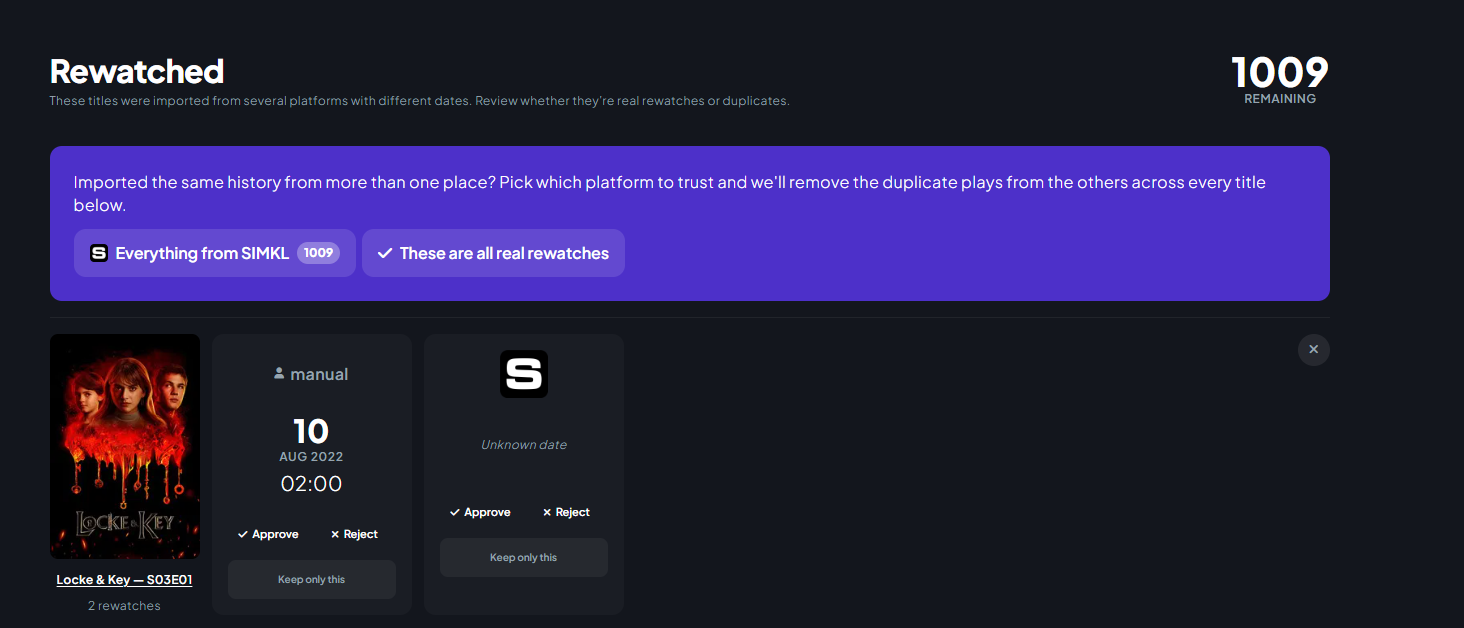Click the SIMKL logo in the second card
1464x628 pixels.
click(x=524, y=374)
